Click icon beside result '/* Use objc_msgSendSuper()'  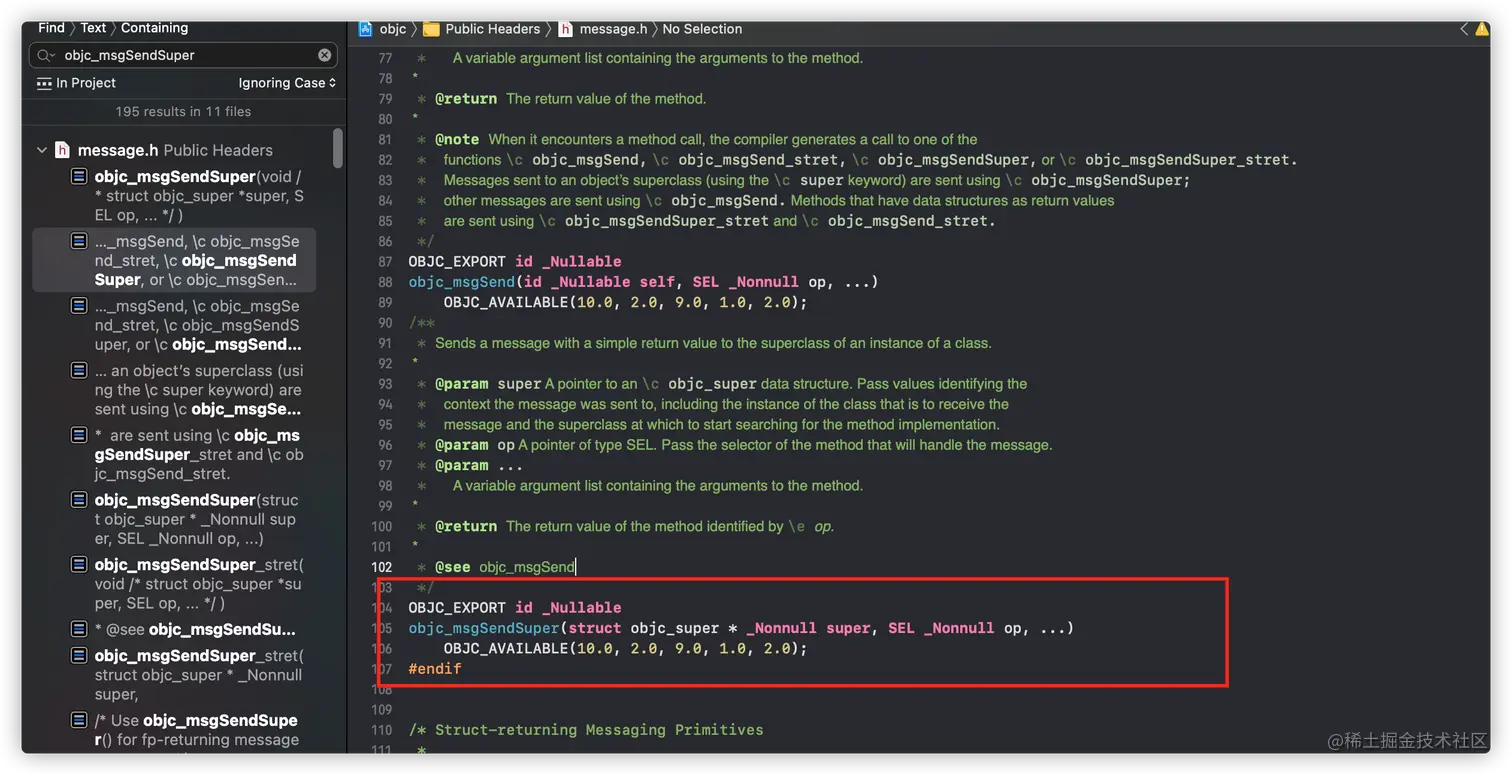(79, 721)
